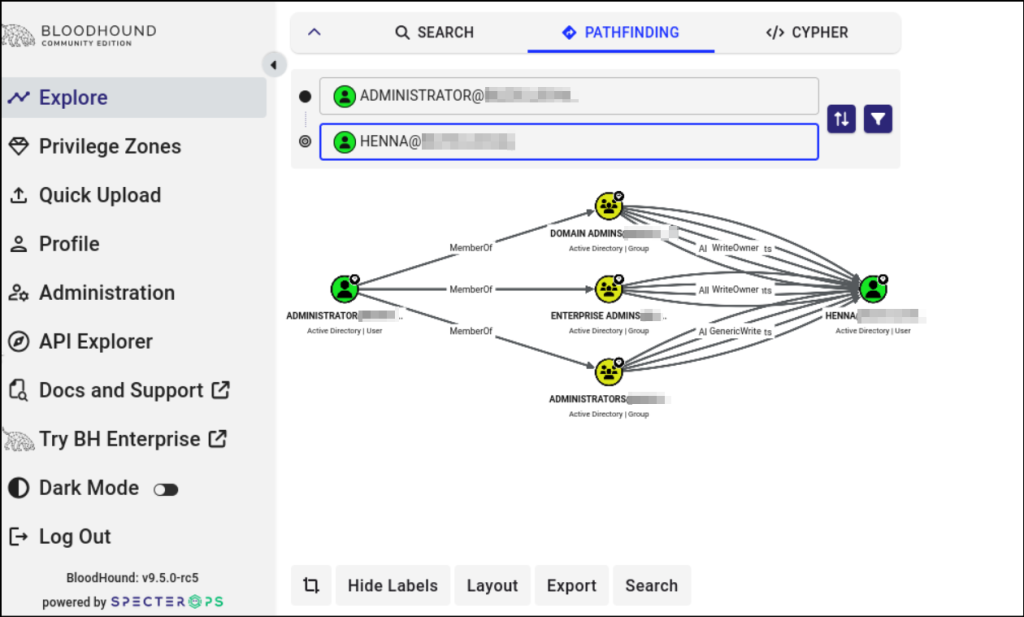Click the Quick Upload arrow icon

pos(18,195)
